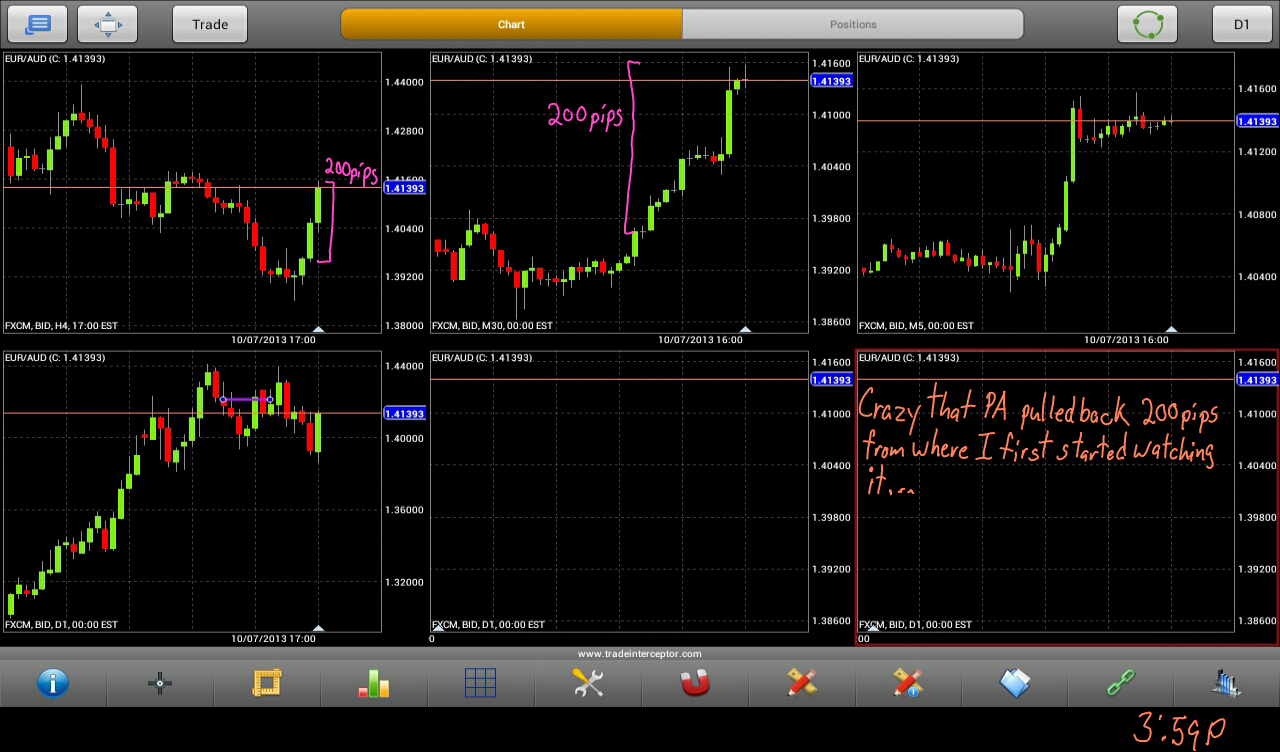Viewport: 1280px width, 752px height.
Task: Select the yellow measuring ruler tool
Action: click(x=267, y=683)
